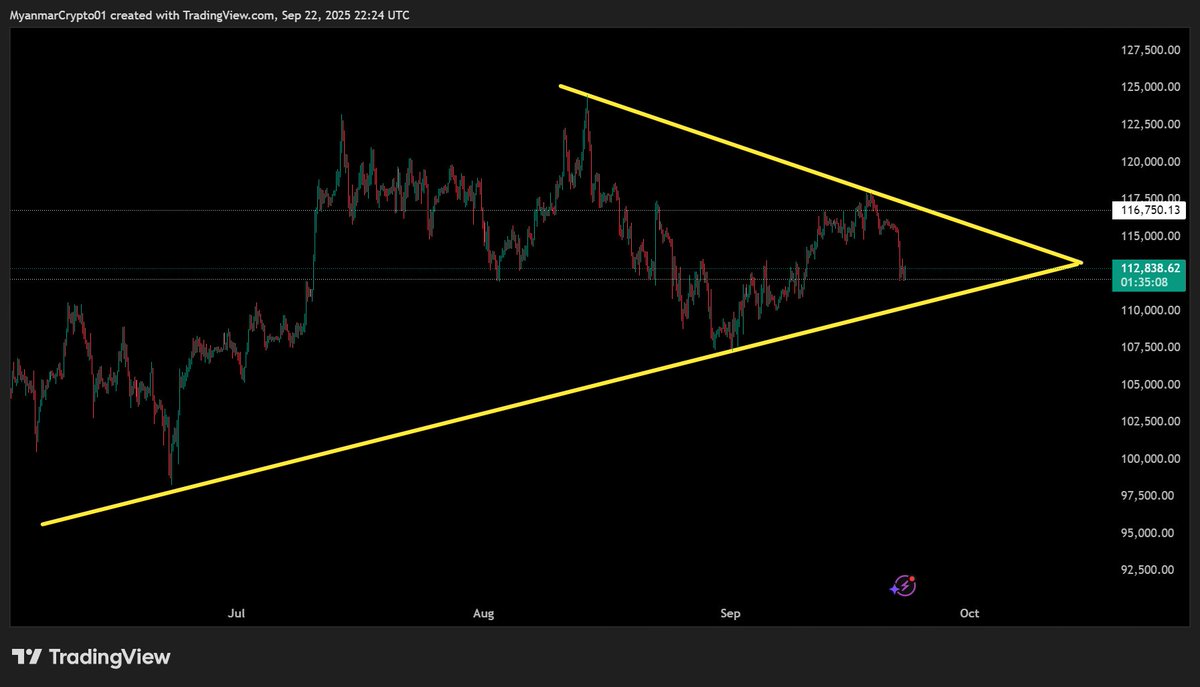Click the Oct label on time axis
1200x687 pixels.
coord(969,612)
